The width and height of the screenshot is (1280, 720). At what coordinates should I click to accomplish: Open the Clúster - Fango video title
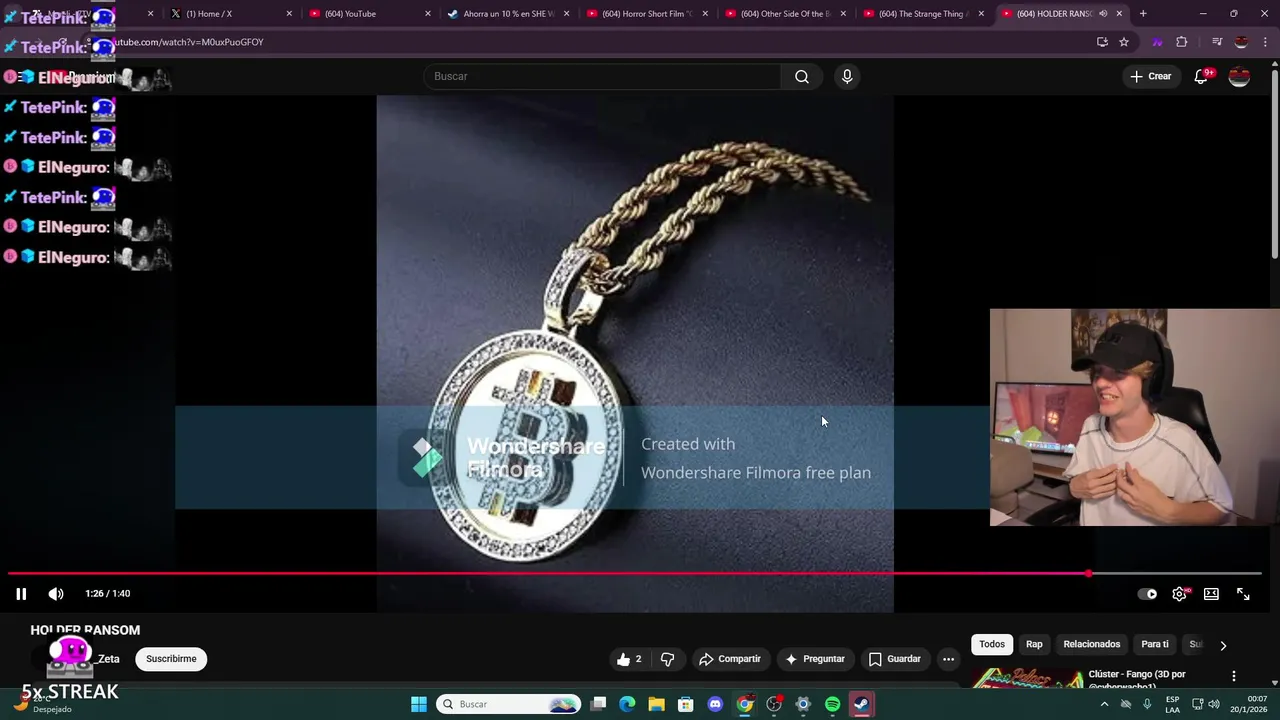(1137, 680)
